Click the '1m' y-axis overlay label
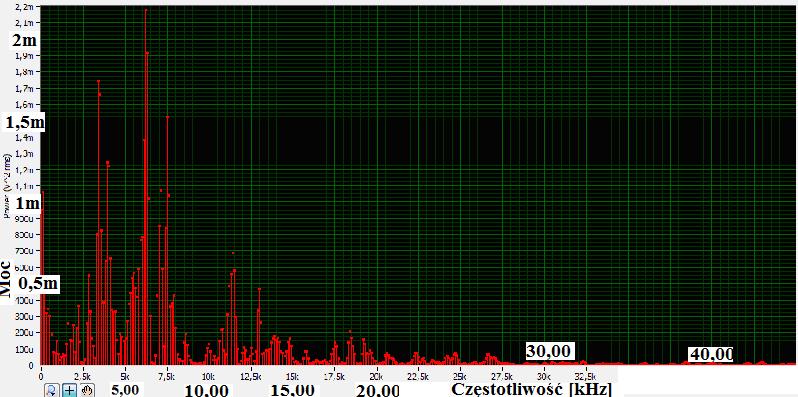This screenshot has height=397, width=798. point(27,204)
